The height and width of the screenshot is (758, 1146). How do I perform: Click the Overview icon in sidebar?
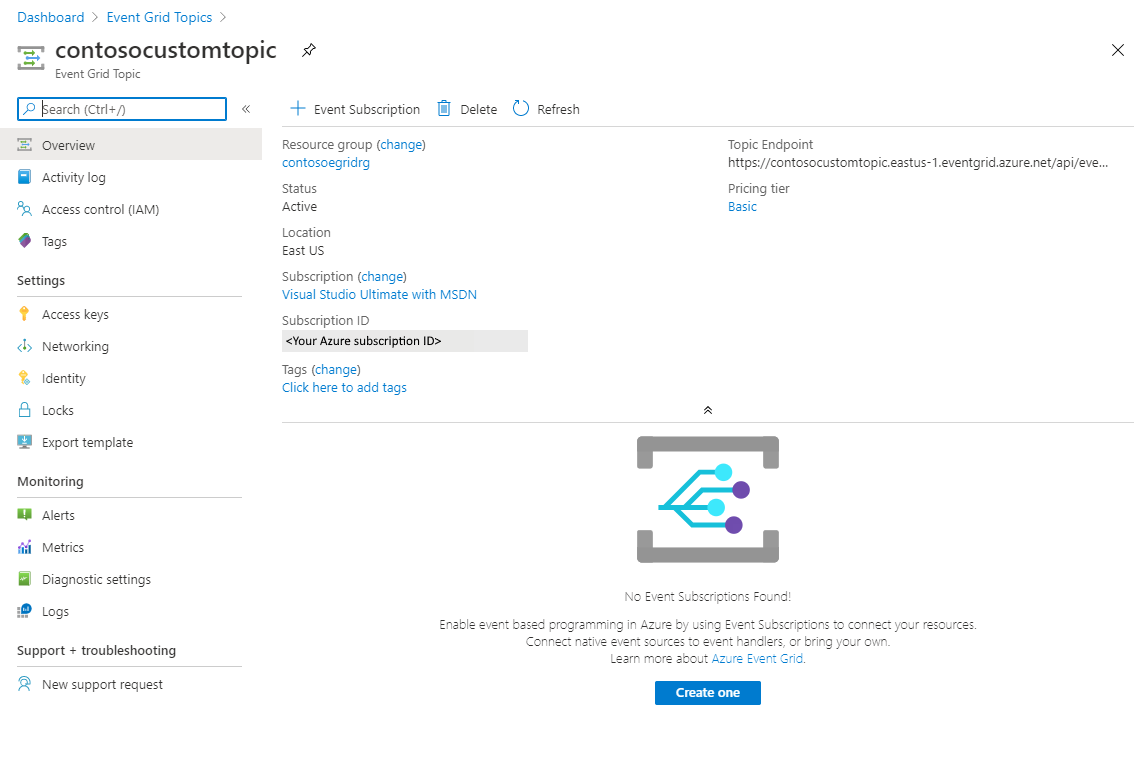pyautogui.click(x=25, y=145)
